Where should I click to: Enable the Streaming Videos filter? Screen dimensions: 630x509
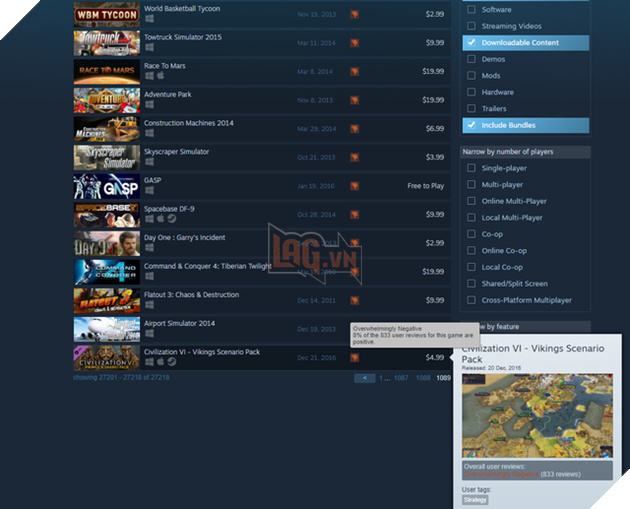pyautogui.click(x=471, y=26)
